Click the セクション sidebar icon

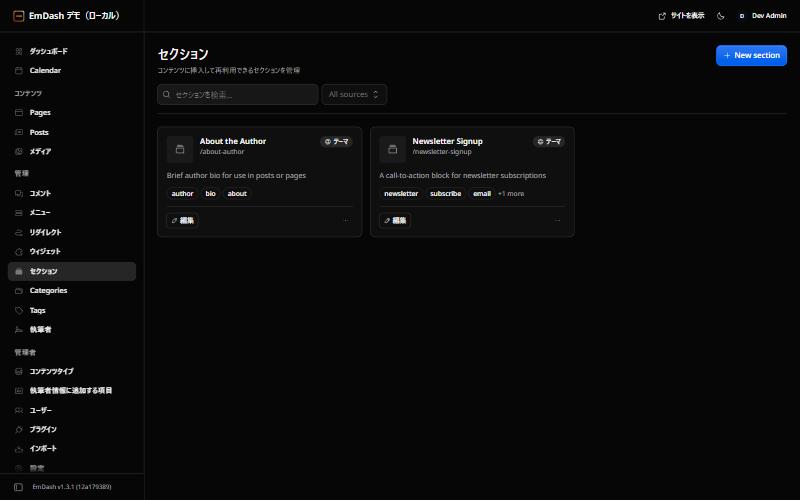click(x=19, y=271)
